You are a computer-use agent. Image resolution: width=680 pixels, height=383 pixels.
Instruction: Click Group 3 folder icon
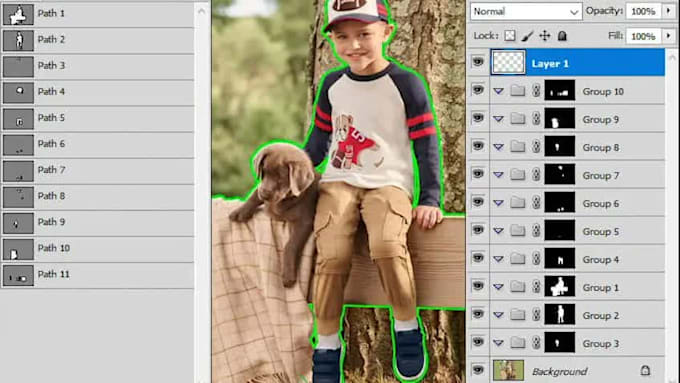(x=517, y=342)
